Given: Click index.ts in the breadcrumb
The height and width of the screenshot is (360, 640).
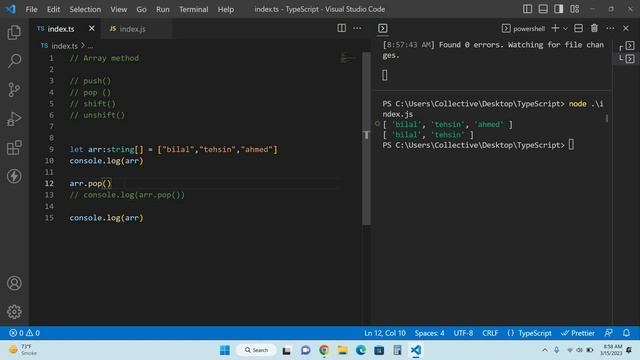Looking at the screenshot, I should click(x=64, y=46).
